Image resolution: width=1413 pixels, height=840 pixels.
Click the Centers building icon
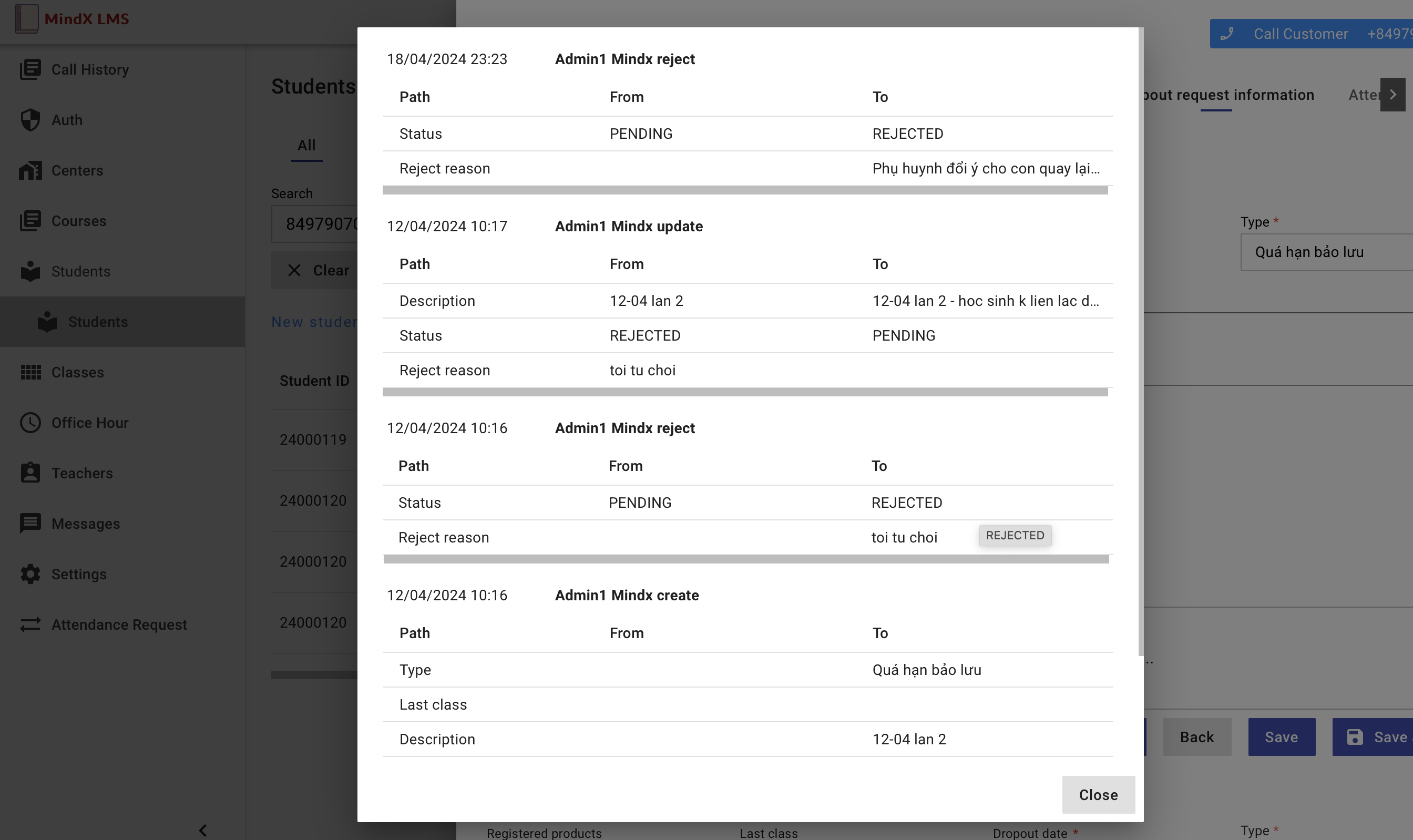pyautogui.click(x=30, y=170)
